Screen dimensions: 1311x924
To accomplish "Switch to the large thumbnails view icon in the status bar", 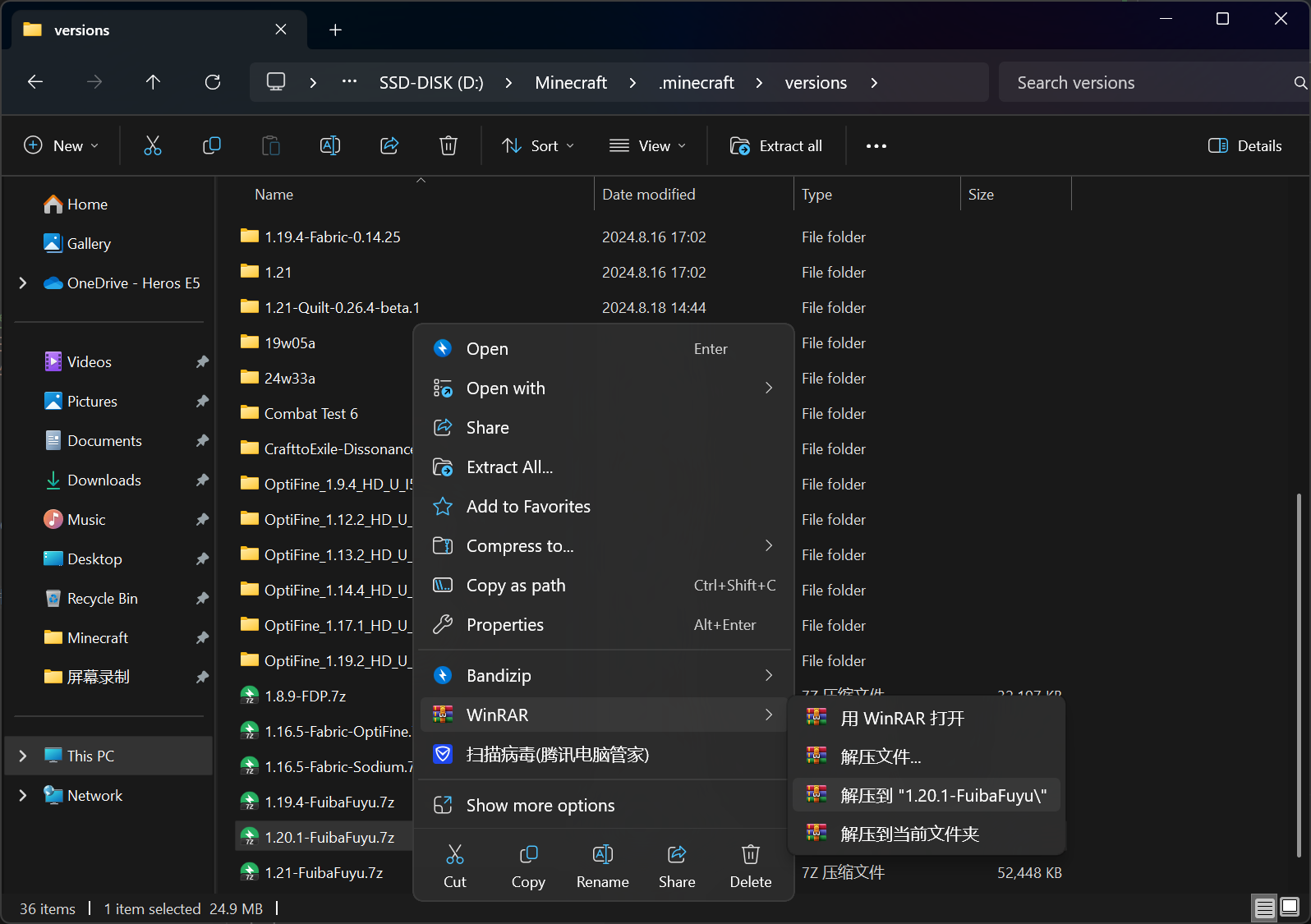I will tap(1290, 908).
